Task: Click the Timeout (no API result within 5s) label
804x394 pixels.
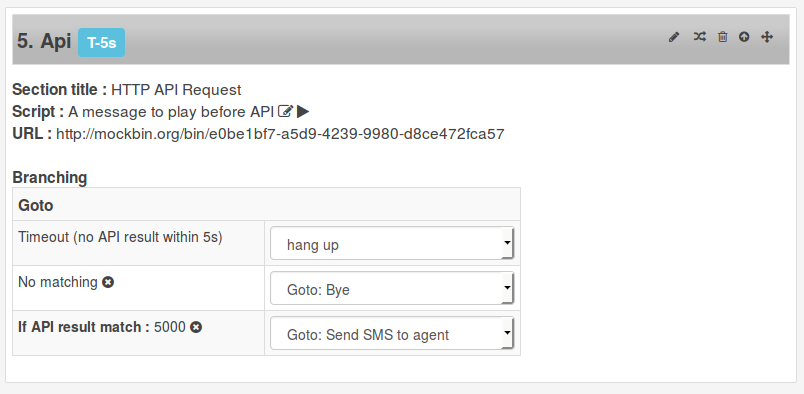Action: click(120, 237)
